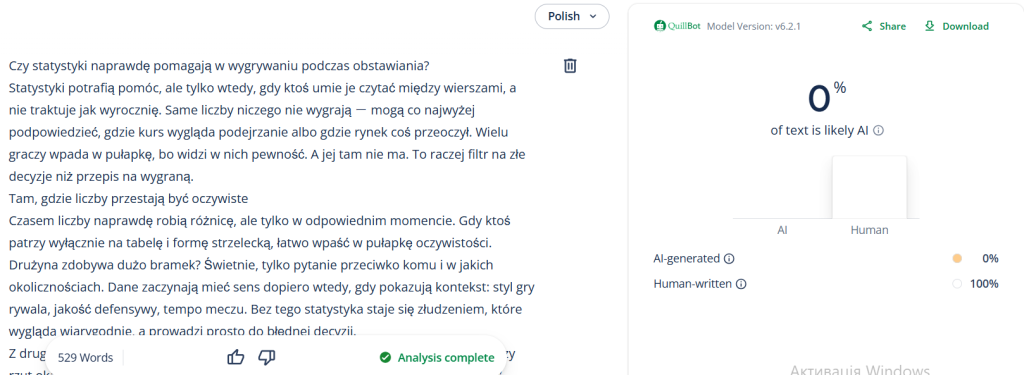The height and width of the screenshot is (375, 1024).
Task: Open the Polish language dropdown
Action: coord(571,16)
